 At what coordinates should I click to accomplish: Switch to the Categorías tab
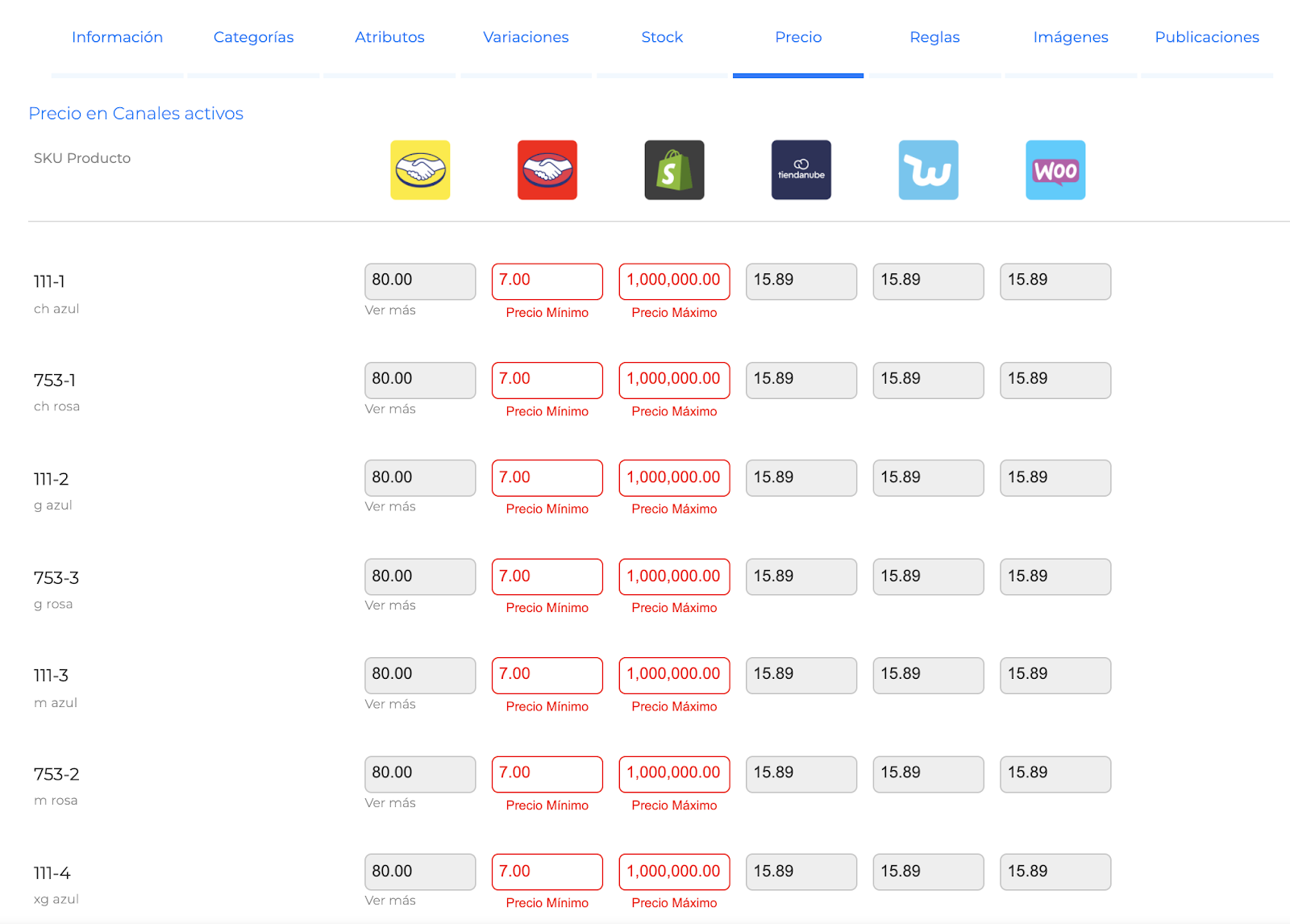(x=254, y=37)
